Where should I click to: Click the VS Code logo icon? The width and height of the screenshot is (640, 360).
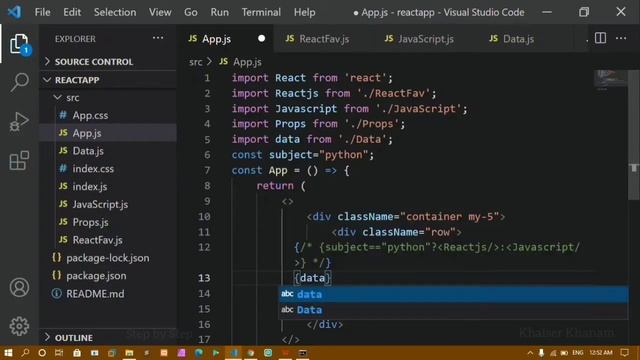(x=14, y=12)
